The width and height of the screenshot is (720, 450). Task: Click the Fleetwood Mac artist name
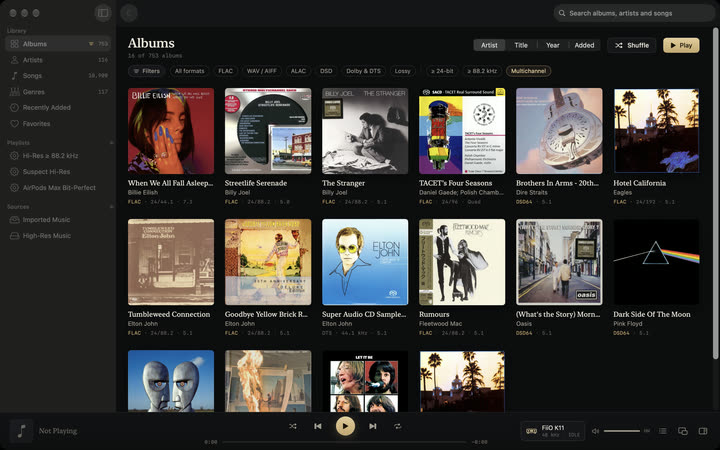pyautogui.click(x=440, y=324)
